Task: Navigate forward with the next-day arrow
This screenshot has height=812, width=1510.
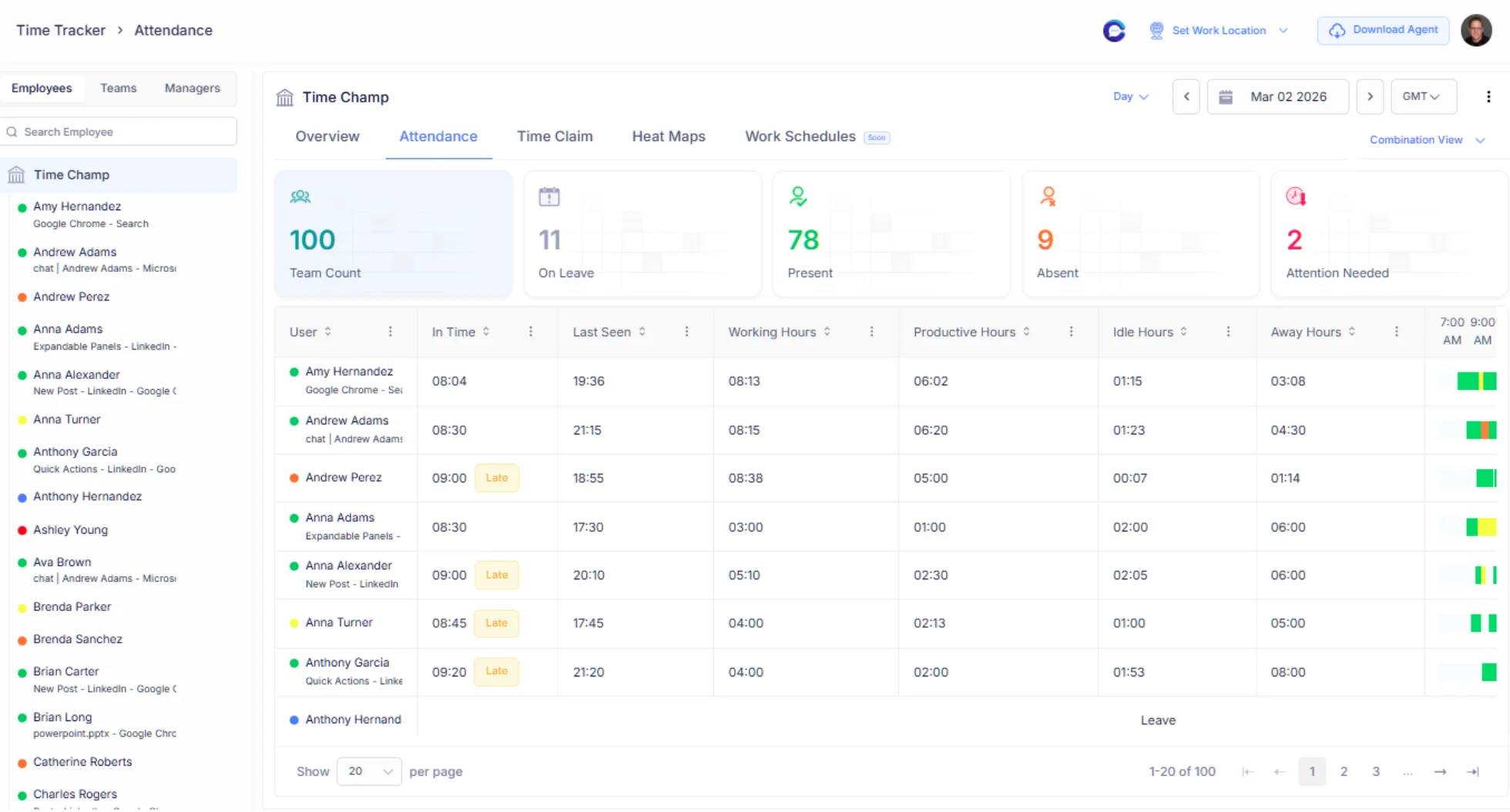Action: point(1371,96)
